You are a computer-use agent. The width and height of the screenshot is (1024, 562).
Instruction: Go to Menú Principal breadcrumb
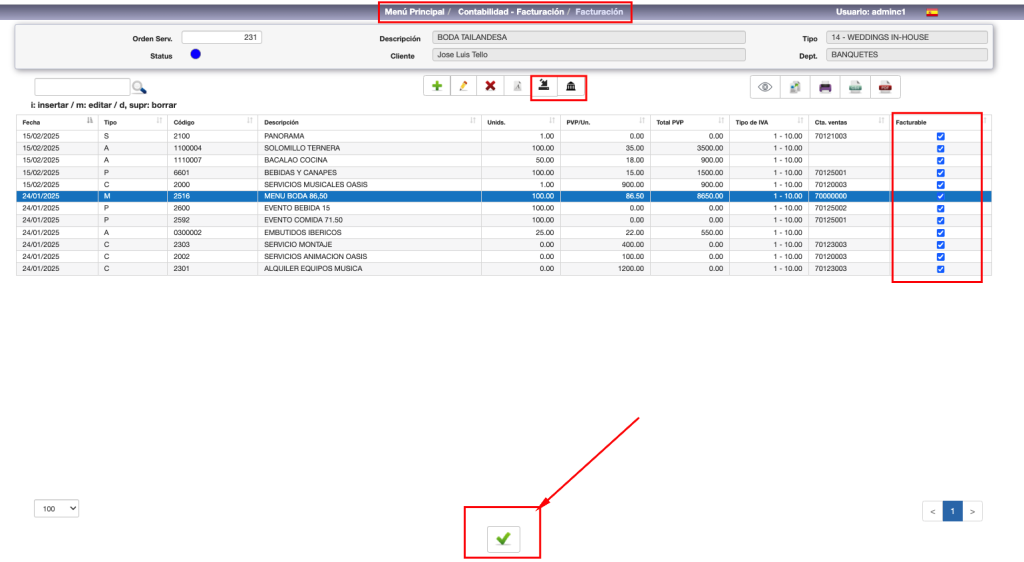point(414,12)
